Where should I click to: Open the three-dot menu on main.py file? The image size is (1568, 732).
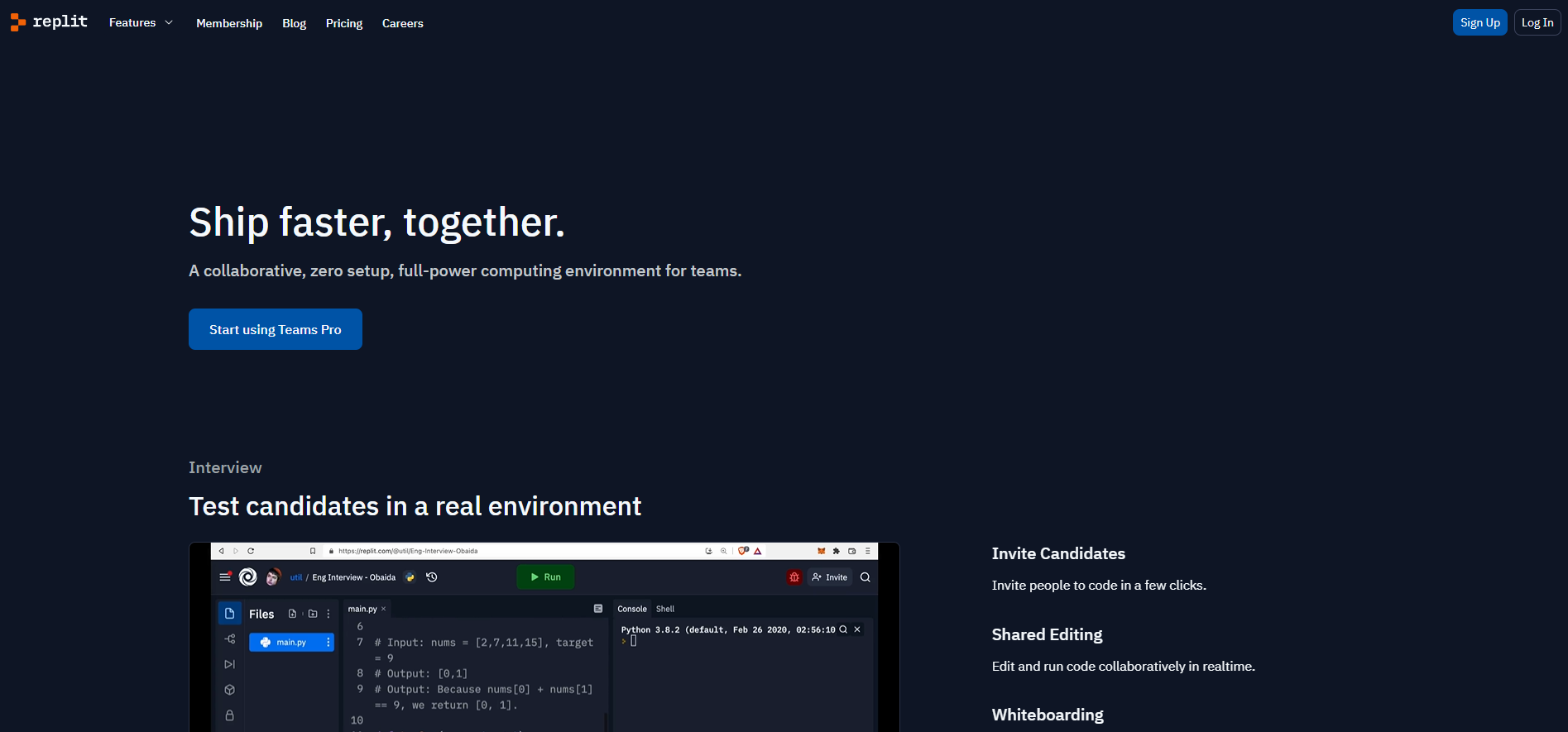point(328,643)
